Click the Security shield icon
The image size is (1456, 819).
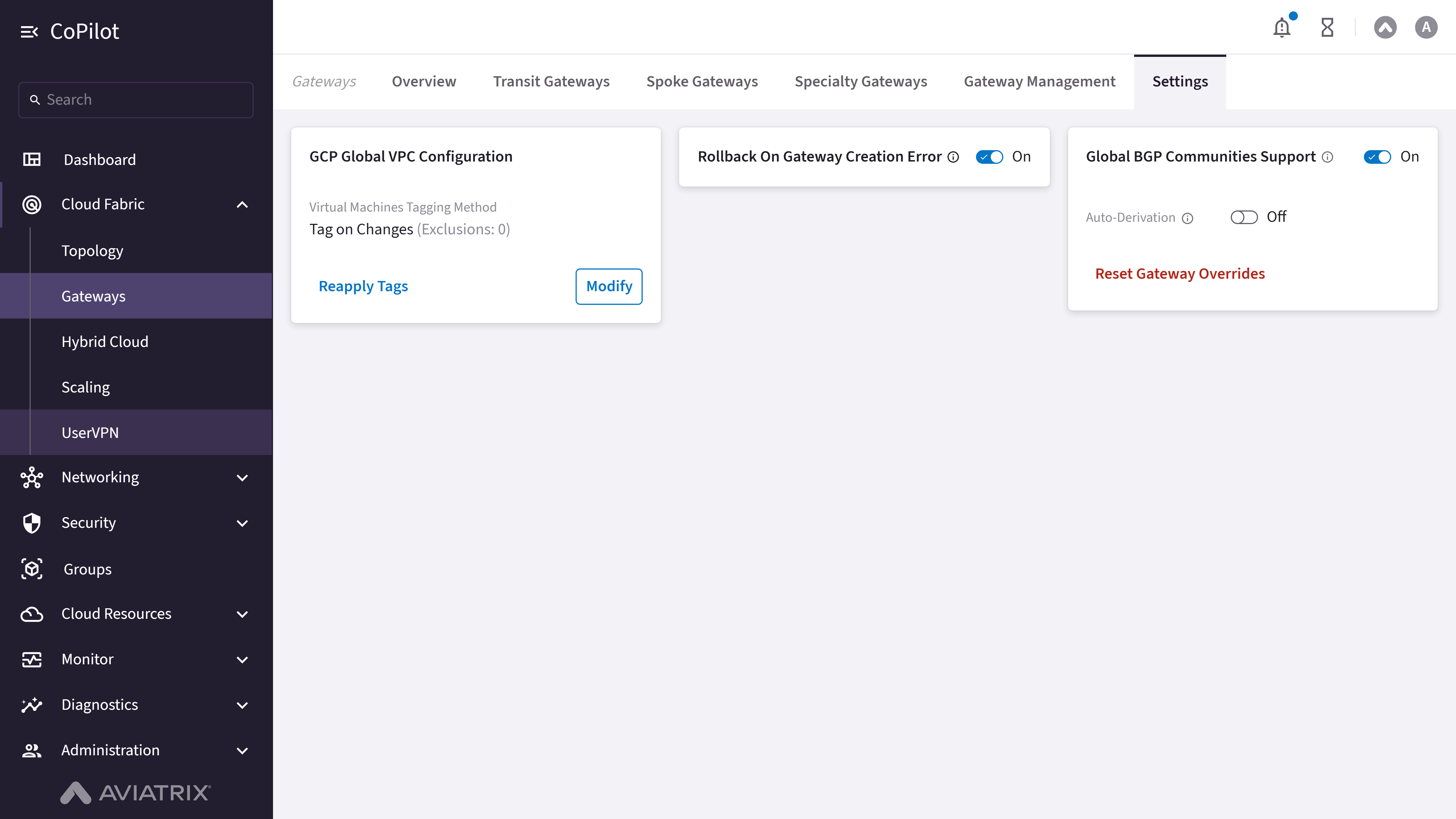(x=32, y=523)
